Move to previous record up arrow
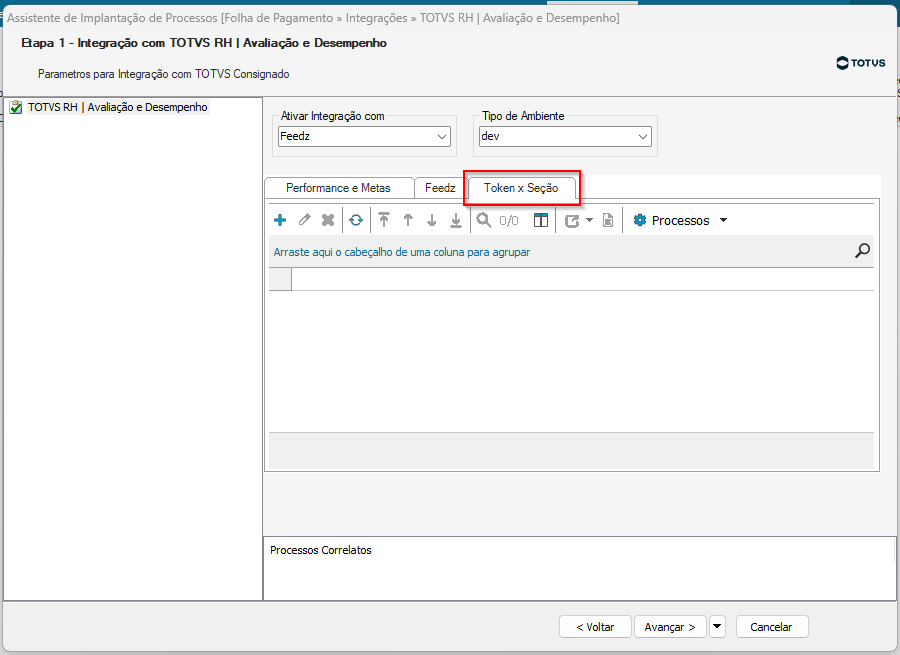This screenshot has width=900, height=655. tap(408, 220)
